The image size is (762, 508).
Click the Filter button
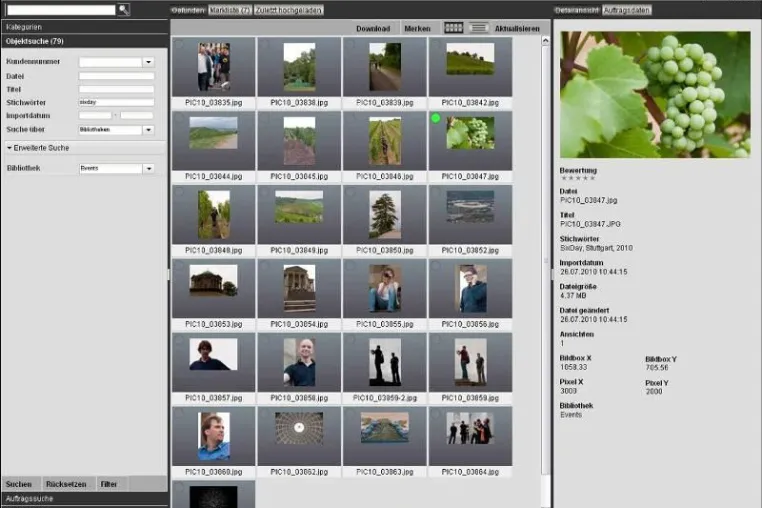click(109, 484)
